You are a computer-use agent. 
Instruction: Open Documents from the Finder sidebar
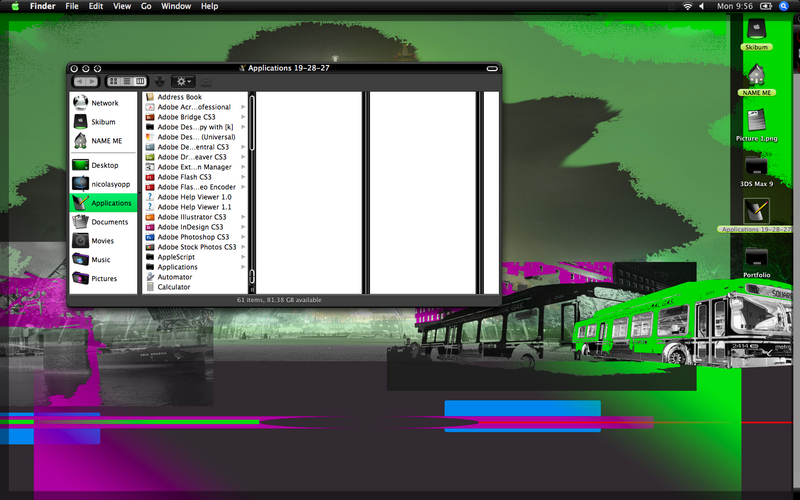point(104,222)
